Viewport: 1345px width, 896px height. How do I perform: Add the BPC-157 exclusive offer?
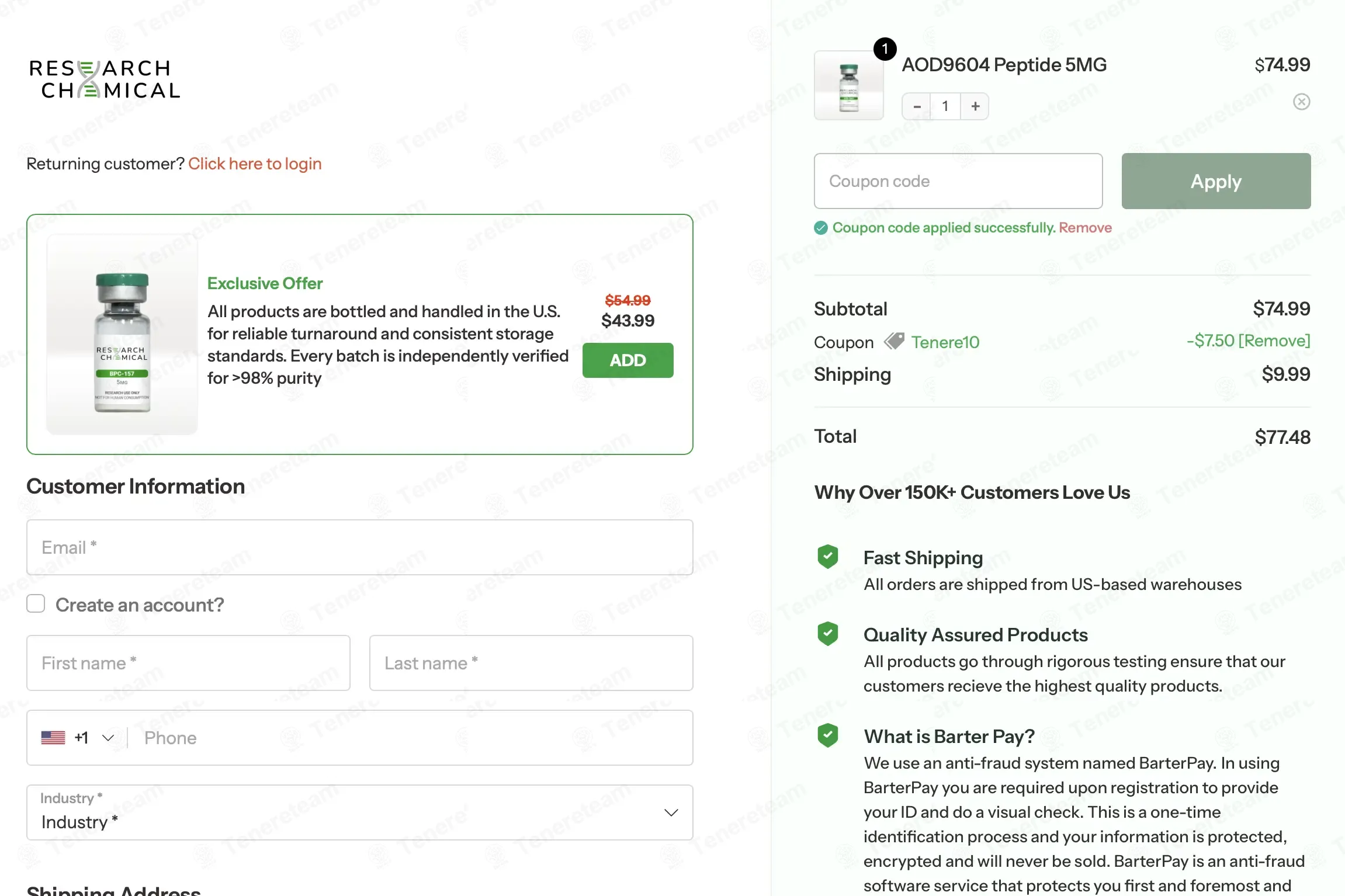tap(628, 360)
